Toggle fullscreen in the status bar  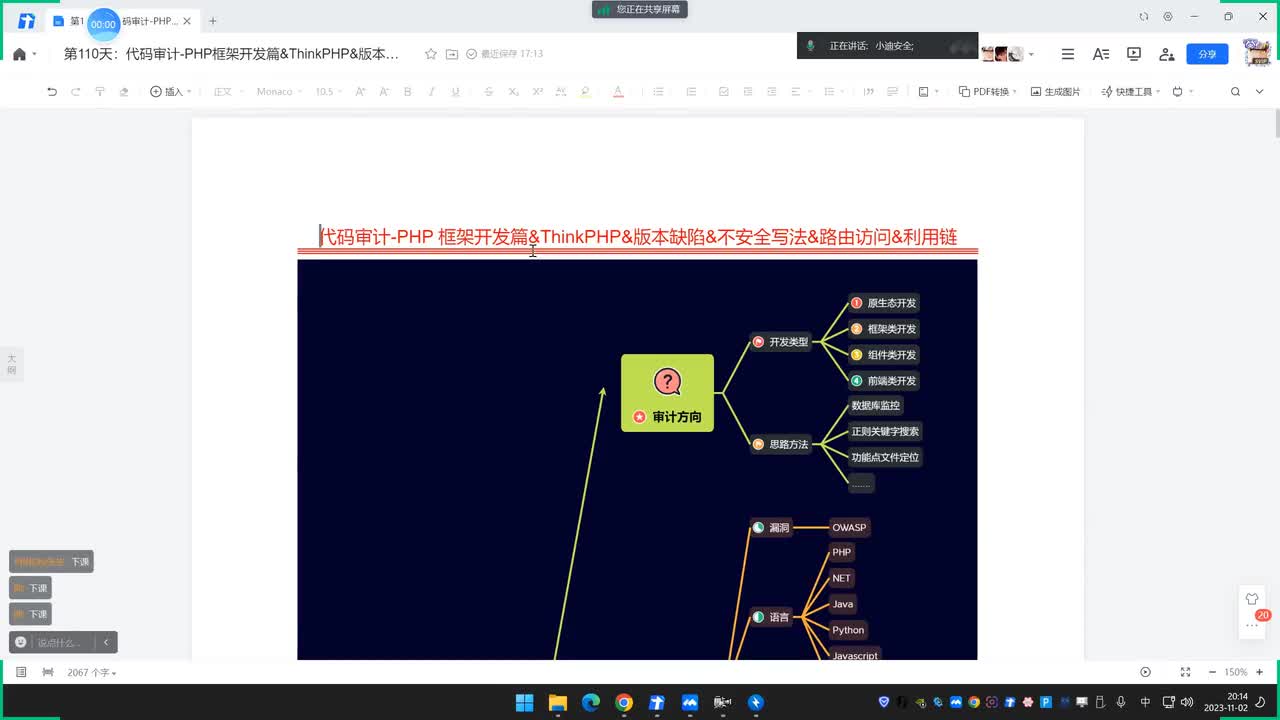[x=1185, y=672]
